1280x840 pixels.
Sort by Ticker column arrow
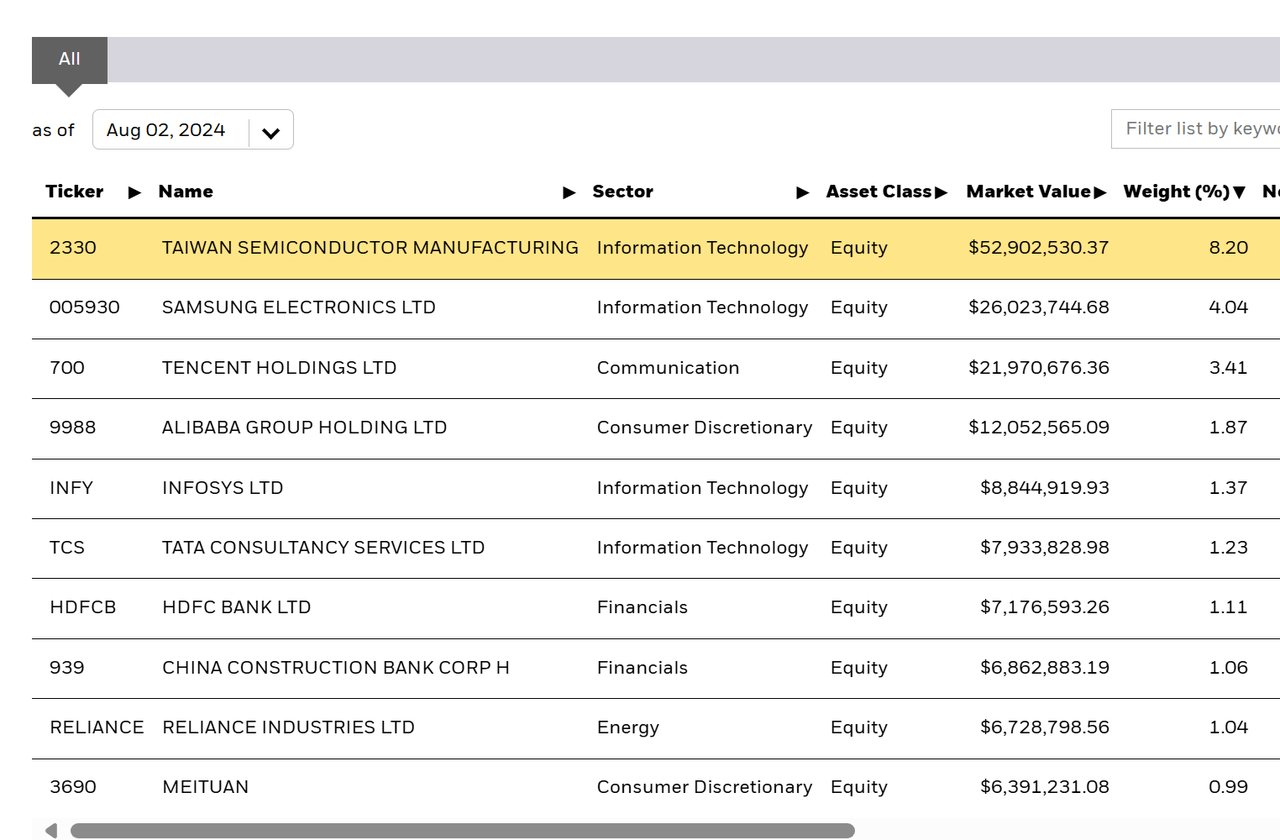tap(135, 192)
